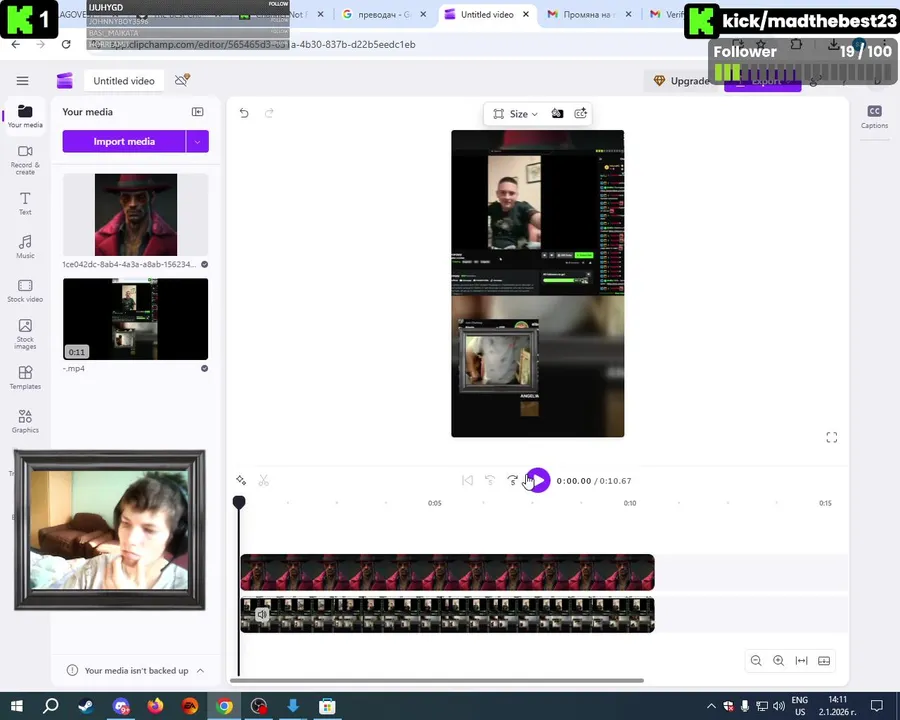900x720 pixels.
Task: Close the Untitled video browser tab
Action: (x=526, y=14)
